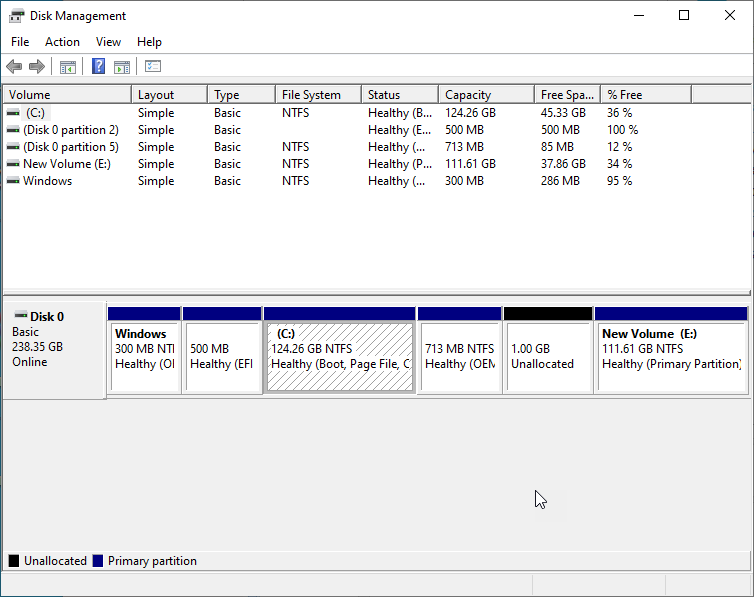
Task: Open the View menu
Action: point(108,42)
